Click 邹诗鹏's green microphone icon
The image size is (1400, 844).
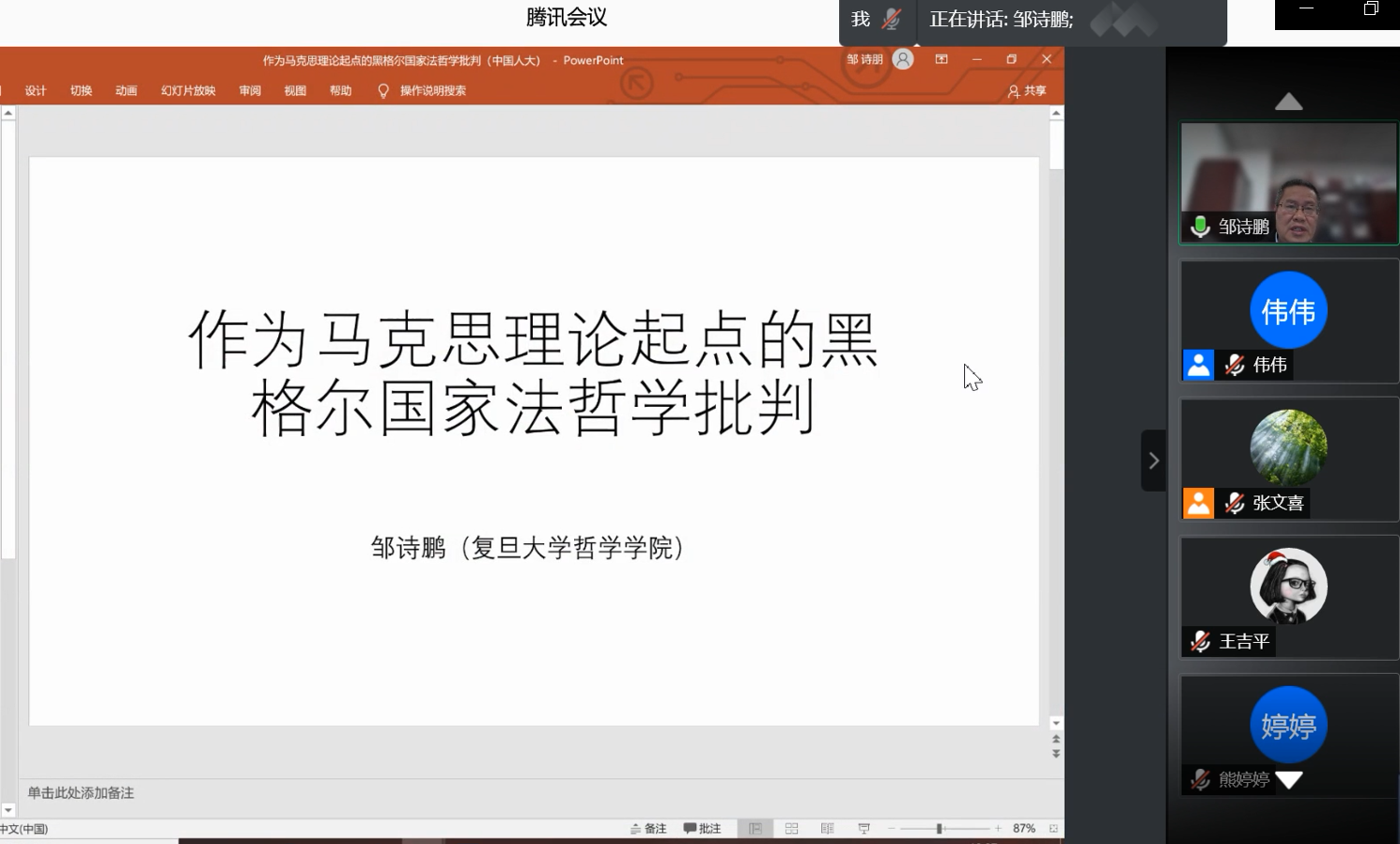1199,227
